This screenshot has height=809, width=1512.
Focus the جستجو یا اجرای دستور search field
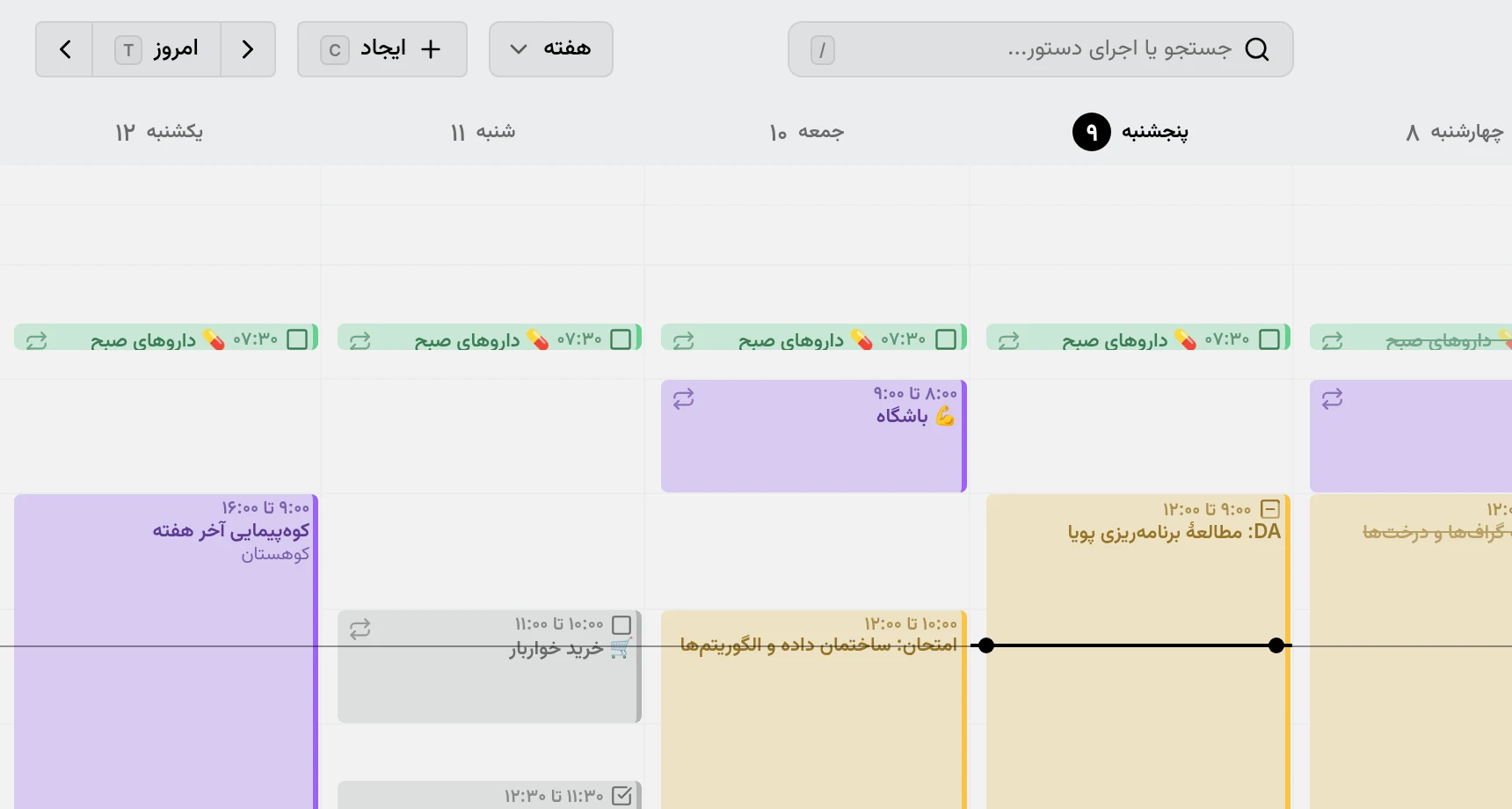pos(1041,49)
